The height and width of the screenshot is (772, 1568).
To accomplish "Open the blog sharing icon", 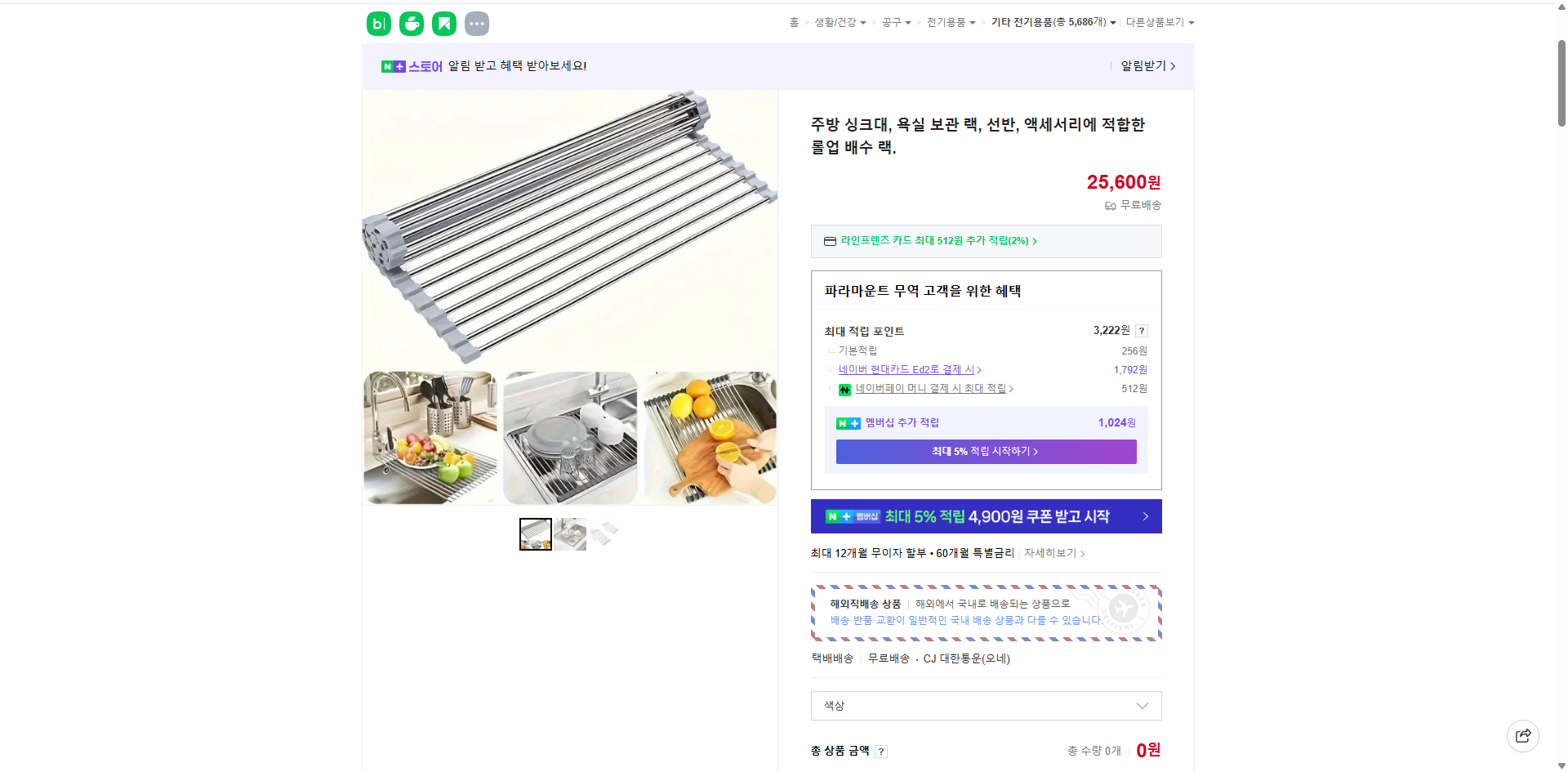I will (378, 24).
